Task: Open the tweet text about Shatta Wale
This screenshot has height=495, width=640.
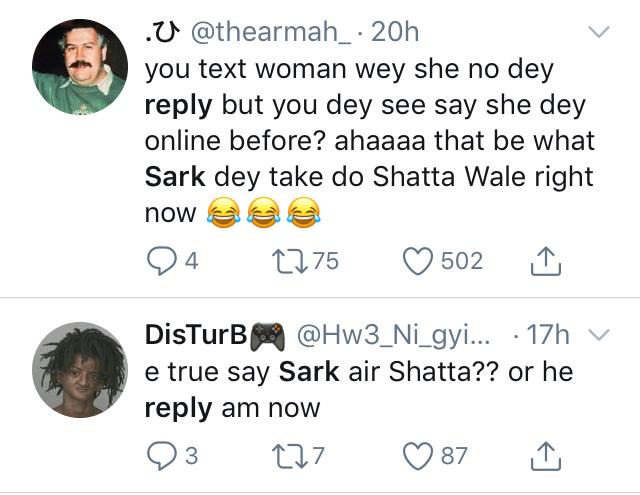Action: click(369, 141)
